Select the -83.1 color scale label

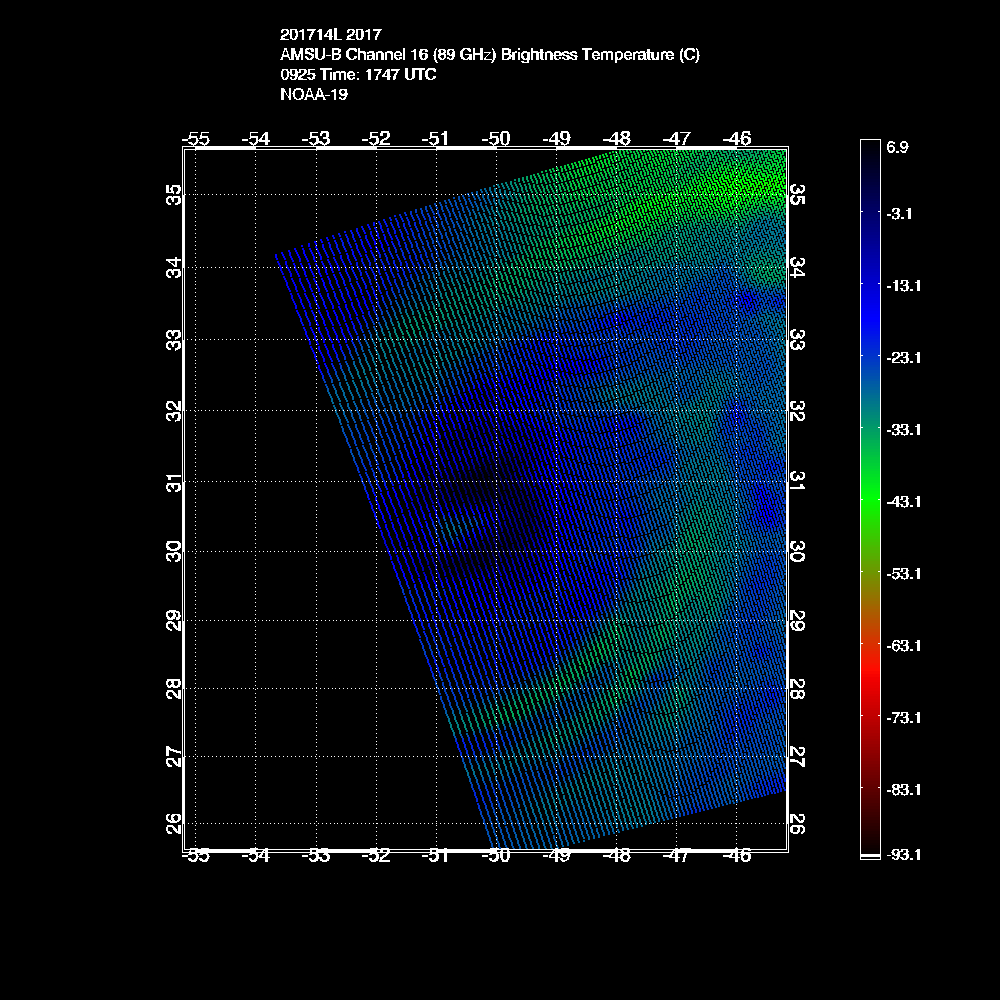[903, 790]
